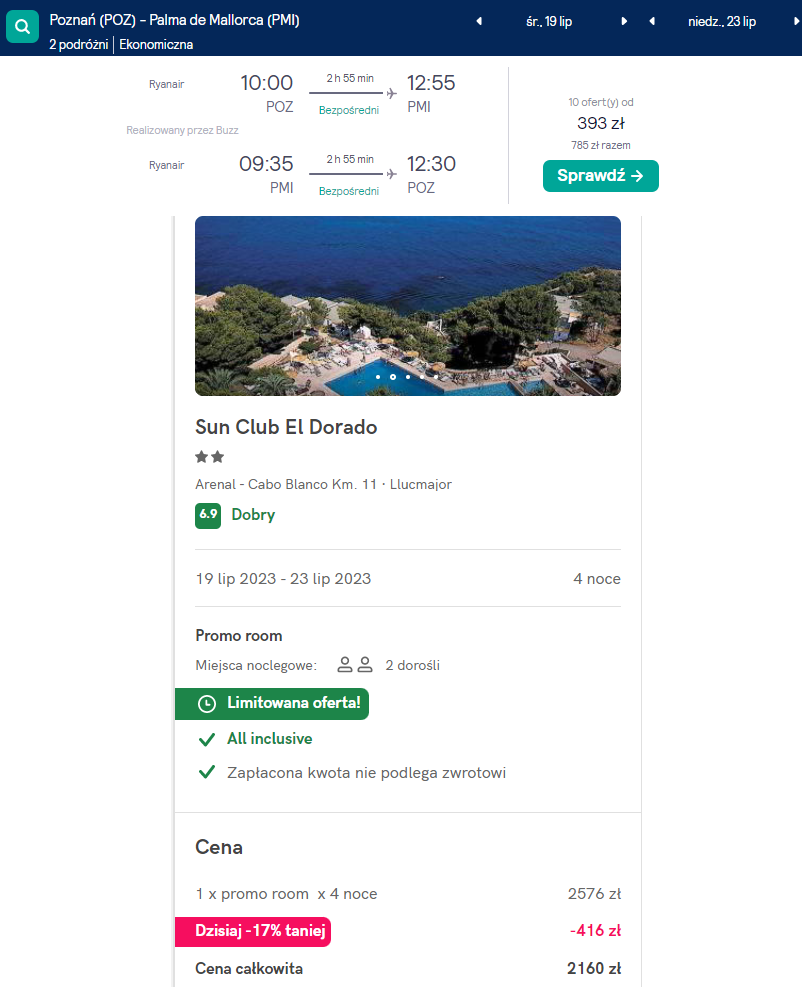
Task: Advance return date past niedz., 23 lip
Action: 790,21
